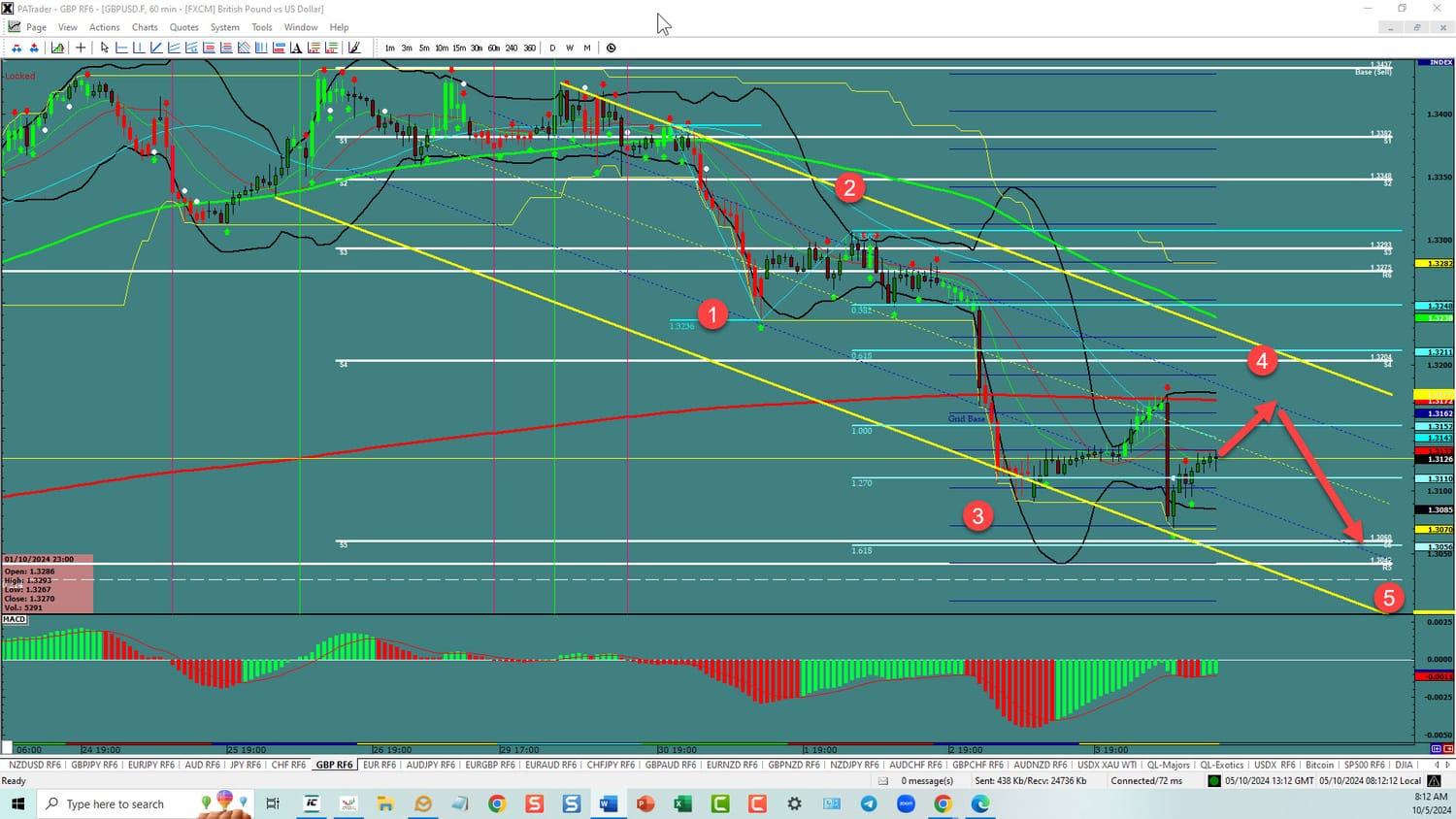Switch to 30m timeframe
This screenshot has height=819, width=1456.
tap(477, 48)
